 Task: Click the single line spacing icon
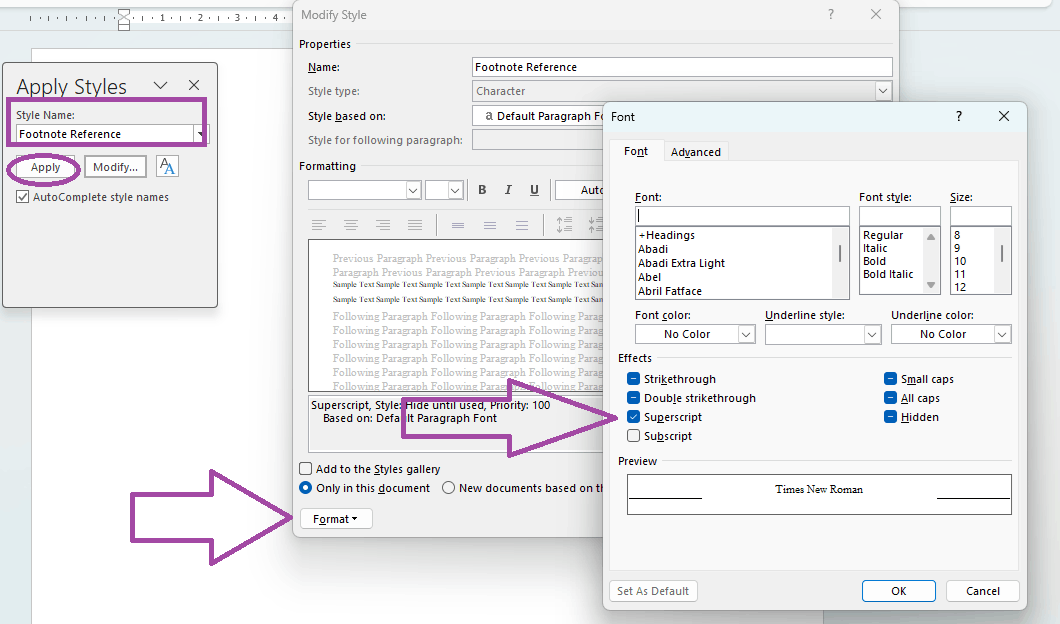458,225
